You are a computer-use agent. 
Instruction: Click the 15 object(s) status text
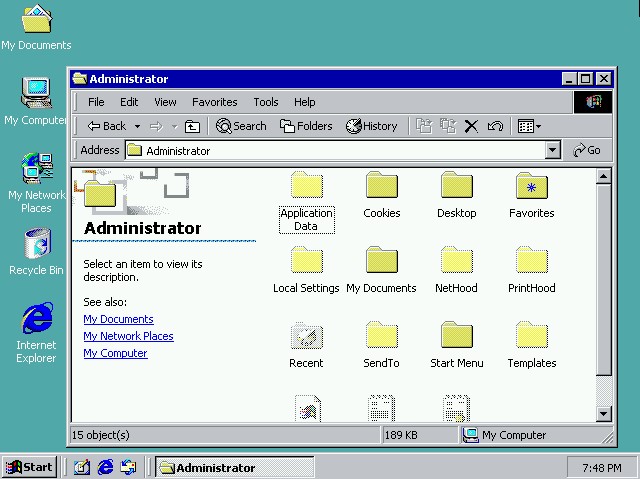(x=101, y=435)
